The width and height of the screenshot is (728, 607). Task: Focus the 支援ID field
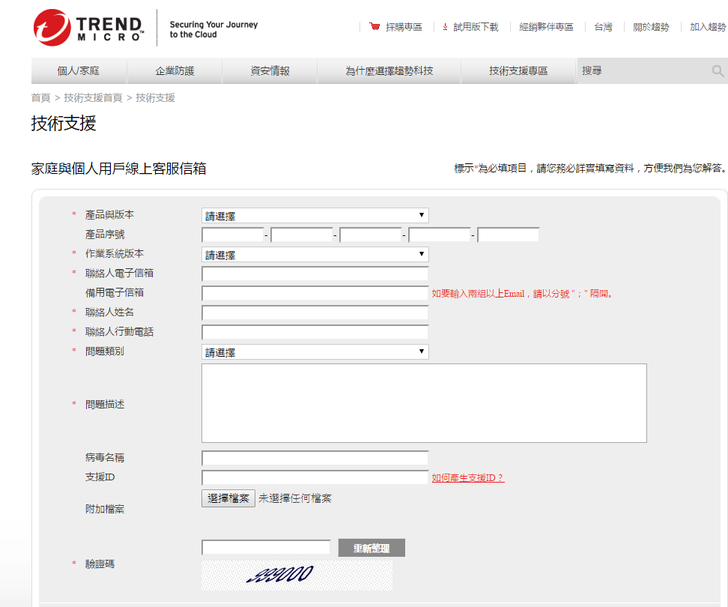[315, 478]
